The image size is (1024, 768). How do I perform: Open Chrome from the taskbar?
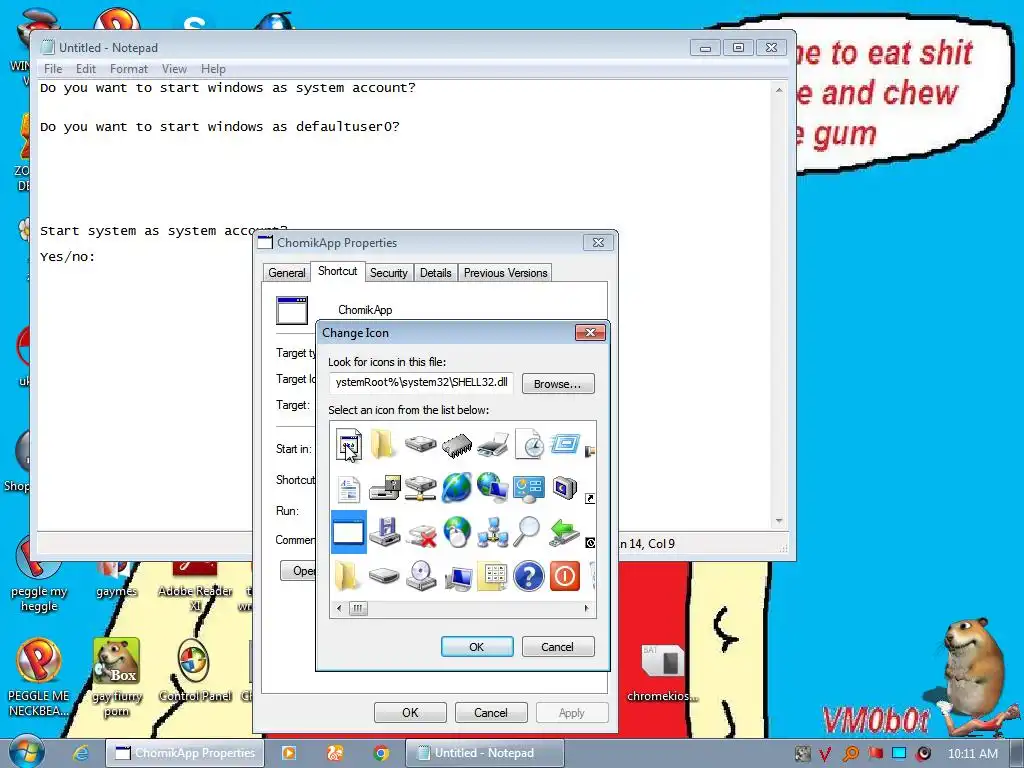coord(381,753)
